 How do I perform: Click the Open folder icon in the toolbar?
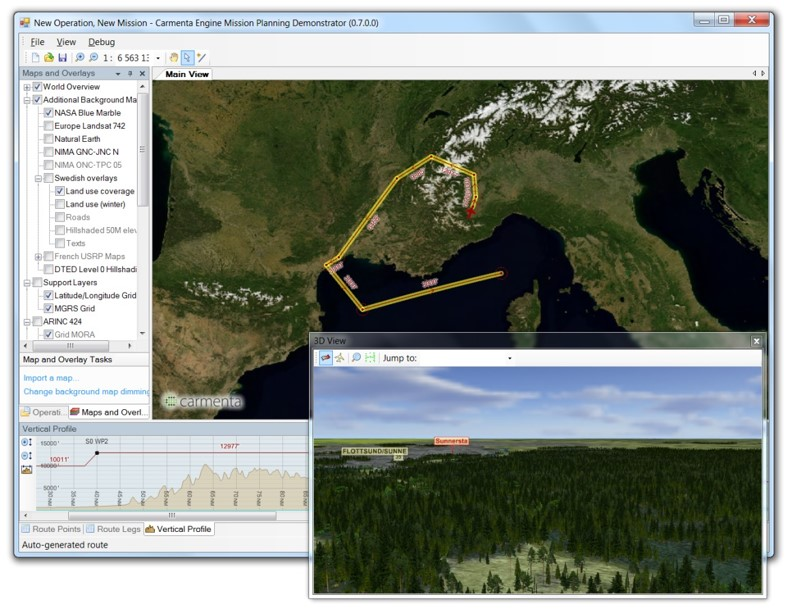tap(49, 58)
